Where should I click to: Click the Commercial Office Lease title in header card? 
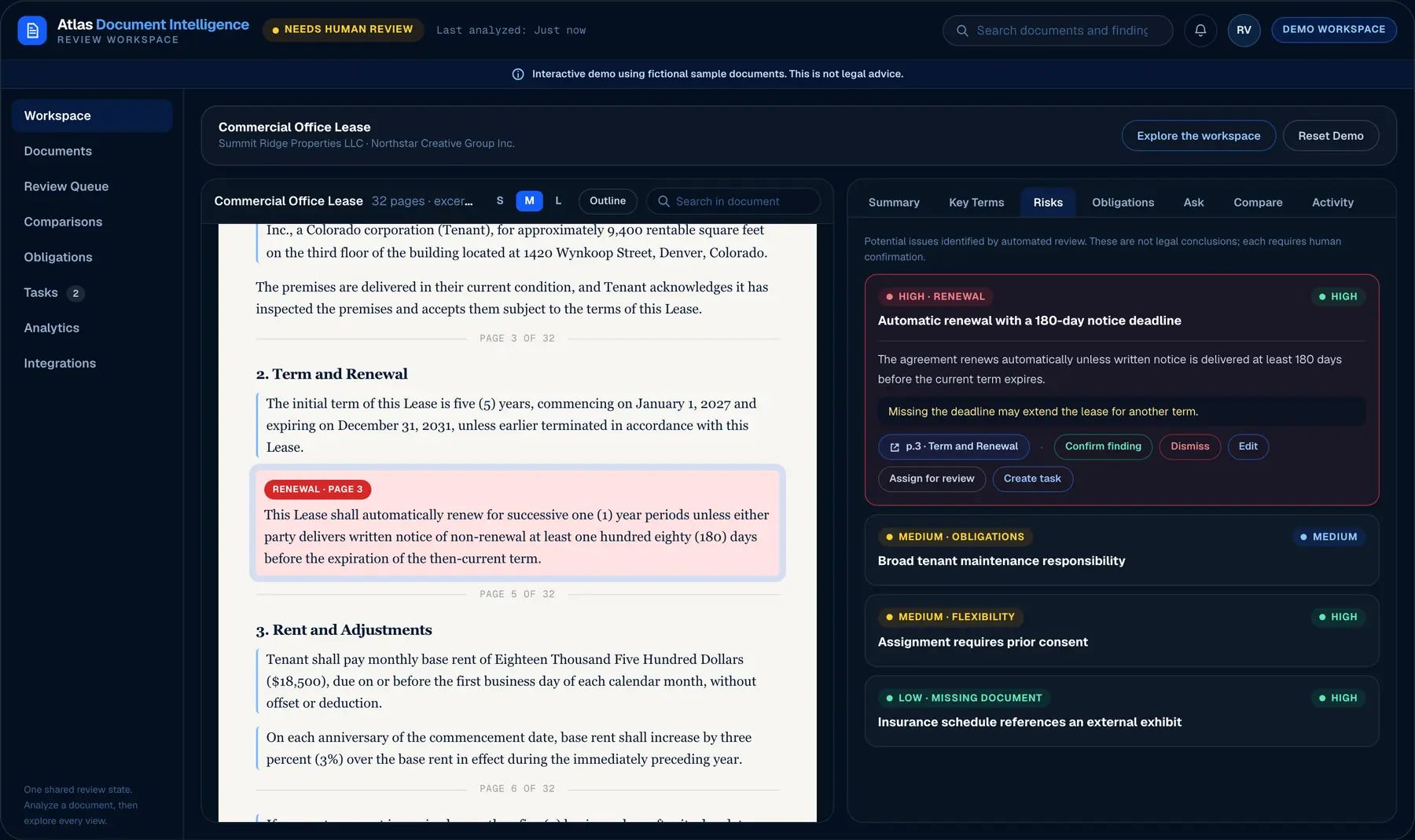295,127
